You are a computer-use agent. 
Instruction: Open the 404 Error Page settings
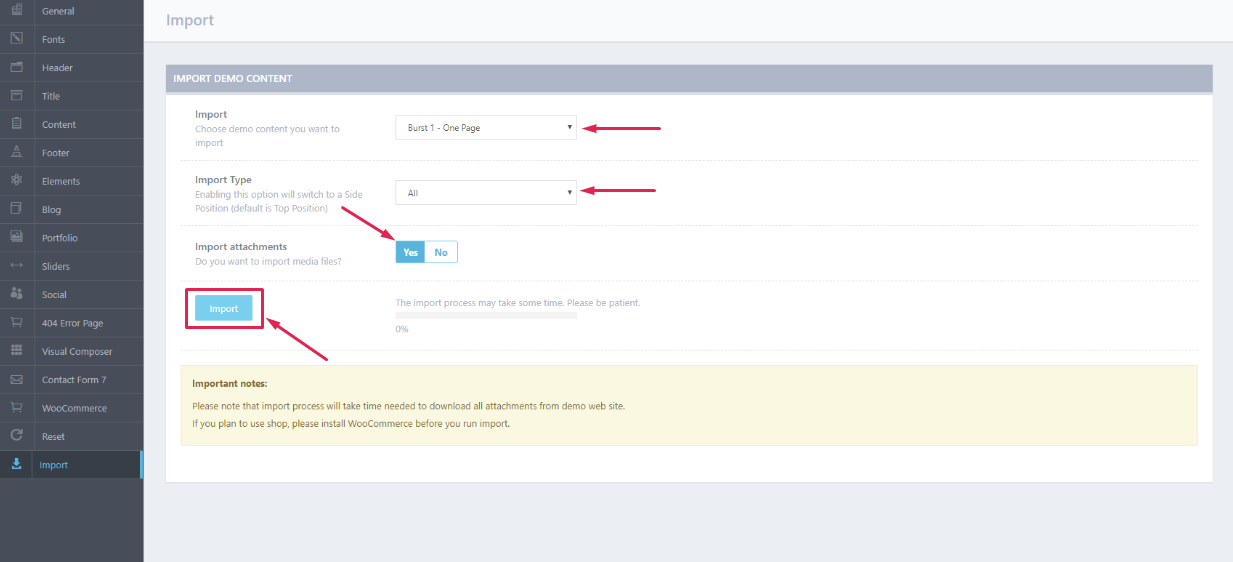click(x=72, y=323)
